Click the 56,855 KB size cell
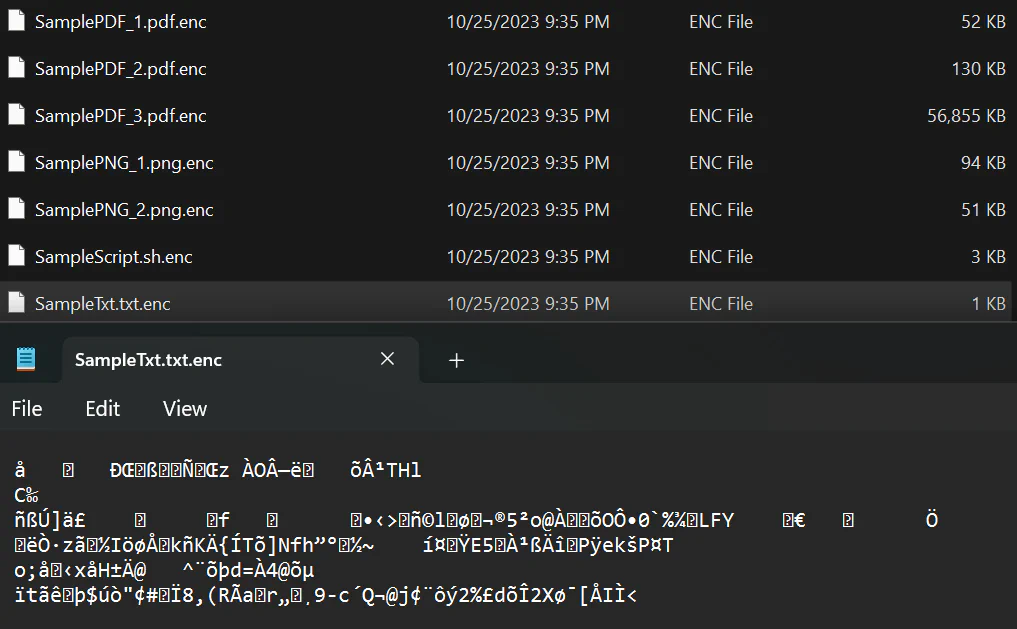This screenshot has width=1017, height=629. 966,116
